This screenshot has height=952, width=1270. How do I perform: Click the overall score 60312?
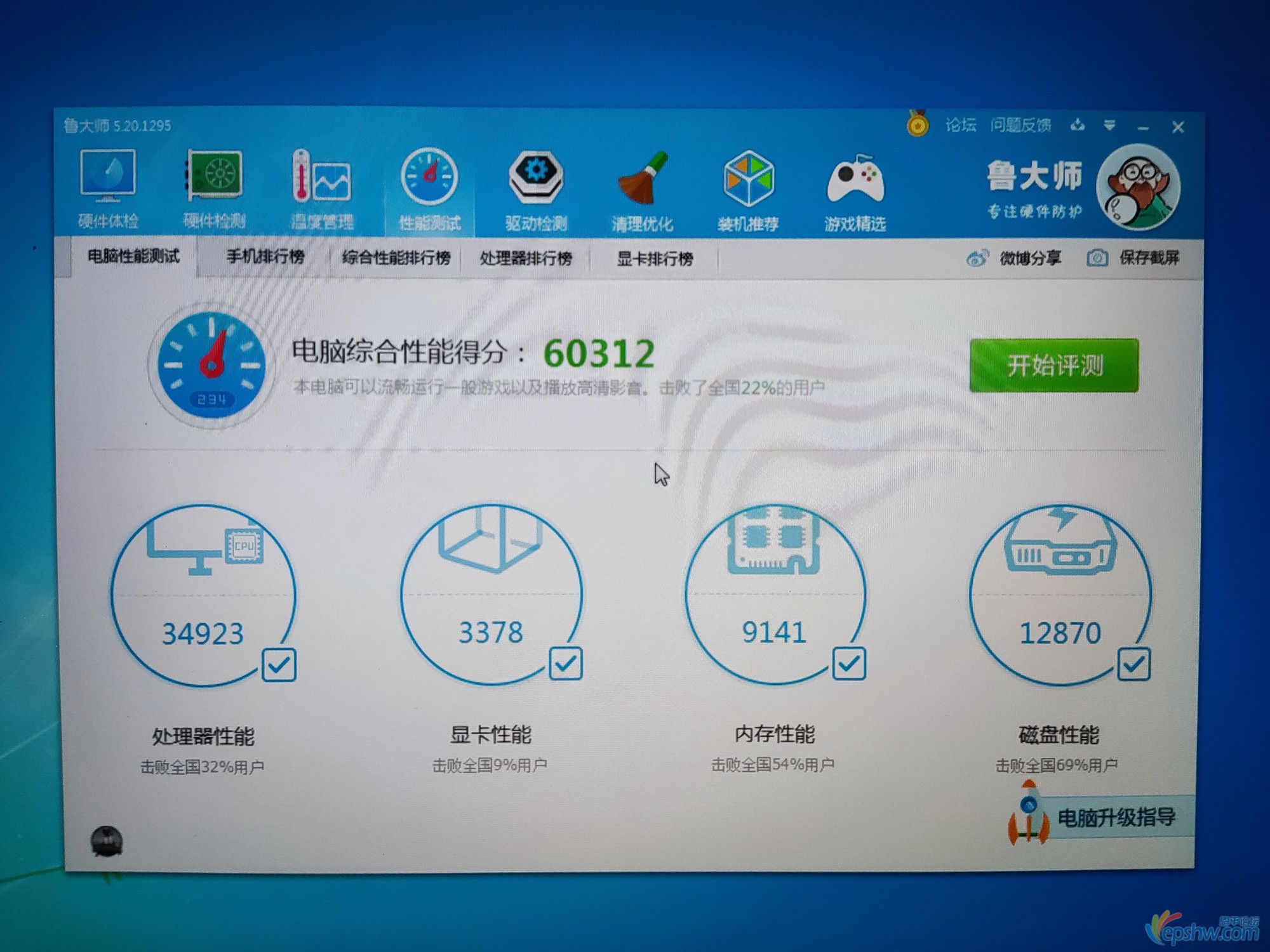pos(599,354)
